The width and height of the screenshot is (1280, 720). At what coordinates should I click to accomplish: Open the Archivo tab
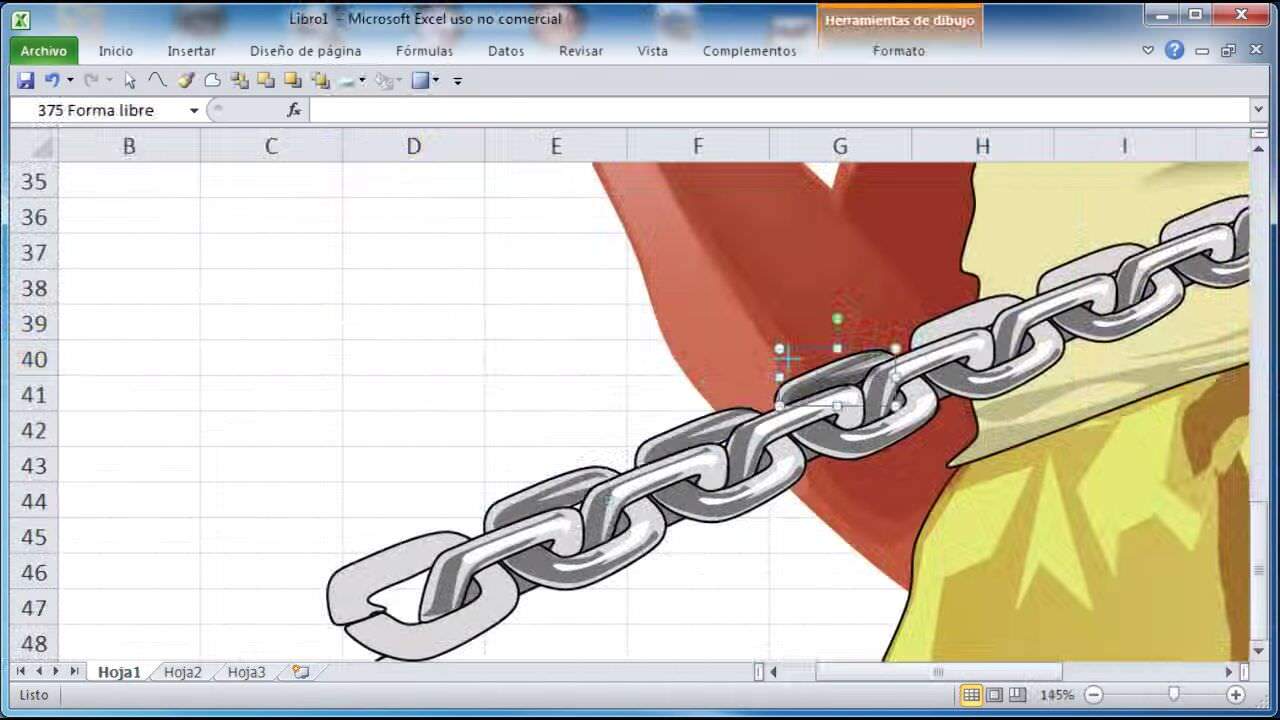(x=44, y=51)
